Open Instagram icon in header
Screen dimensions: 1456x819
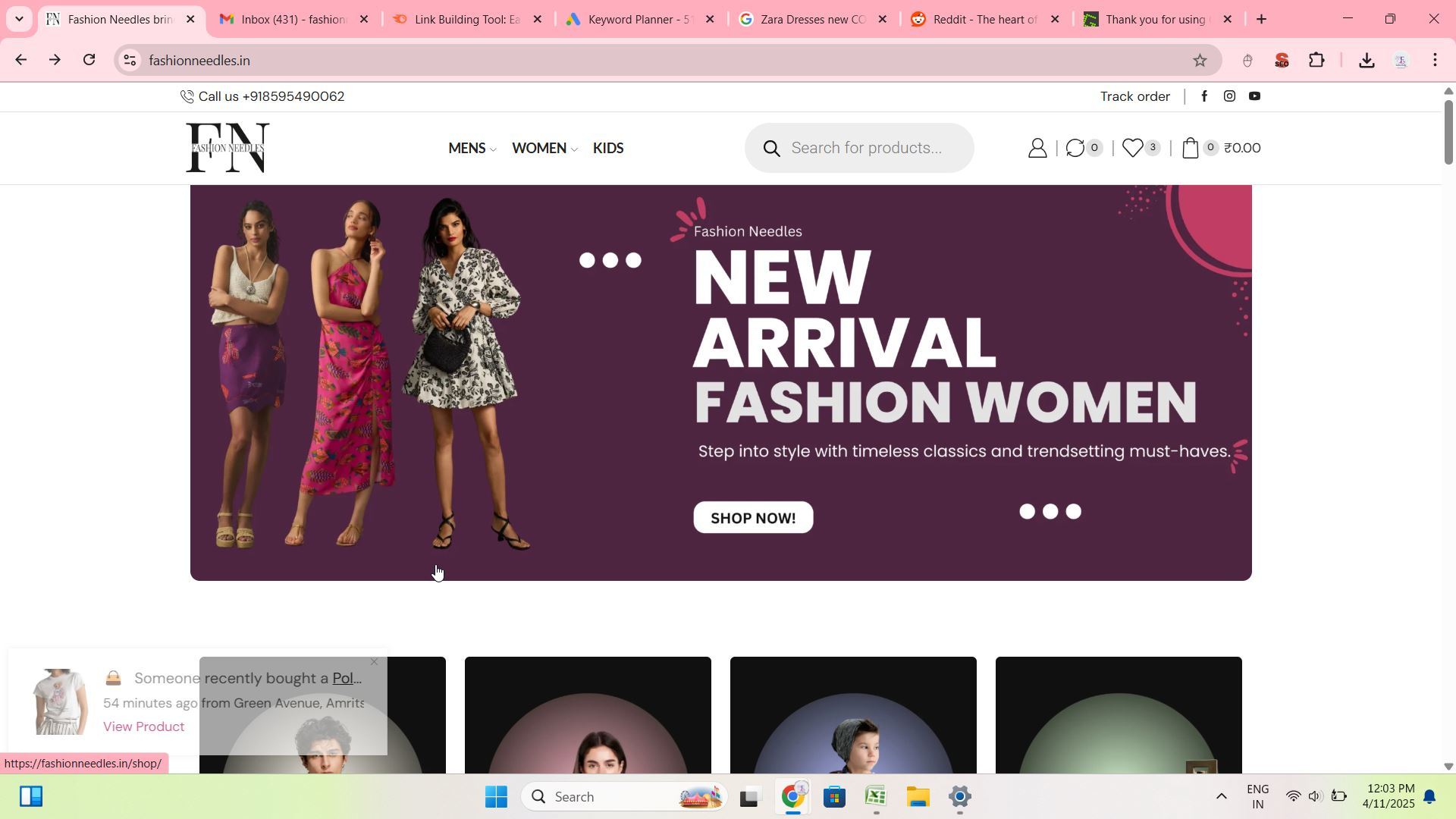[1229, 96]
